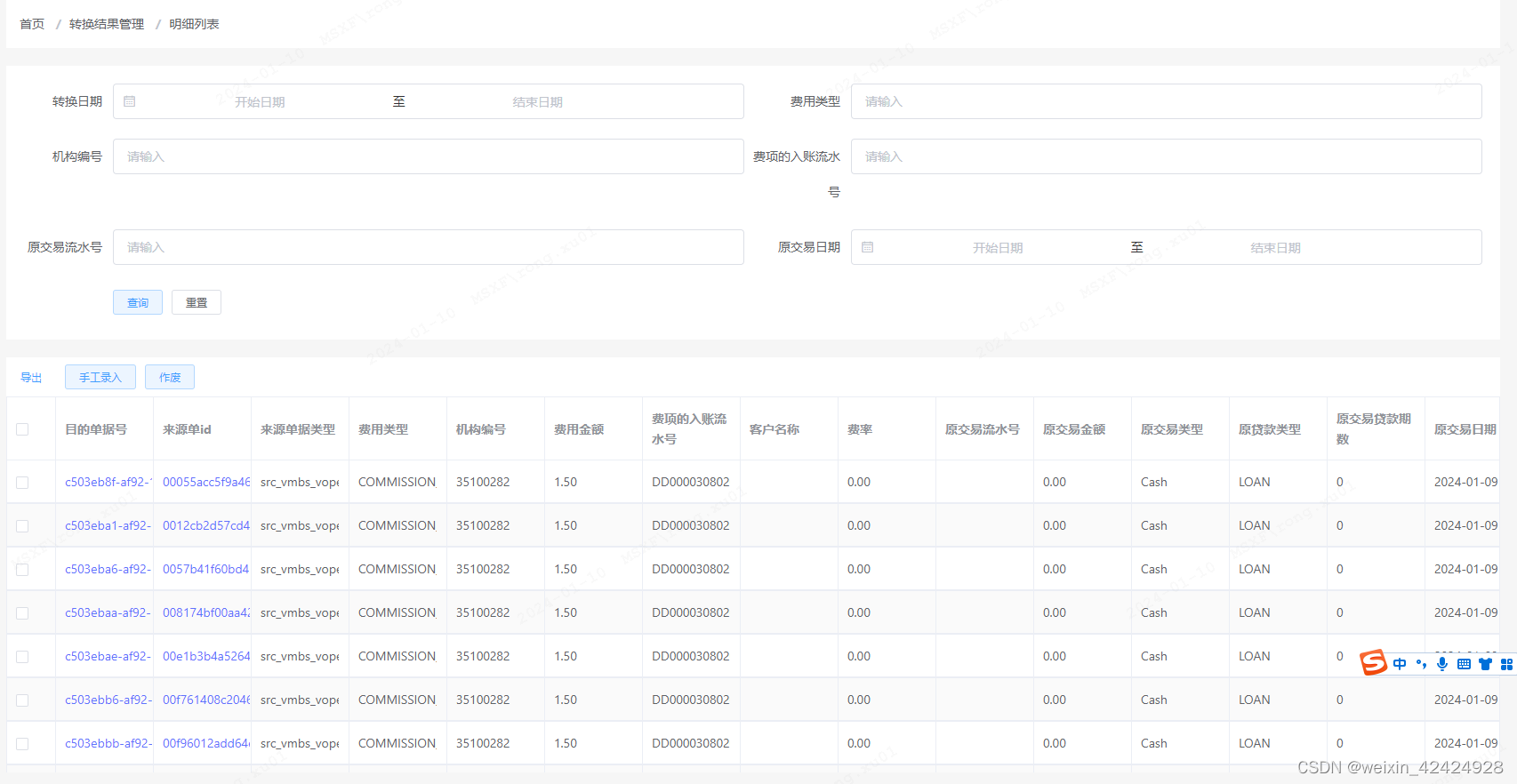Click Sogou punctuation mode icon
The height and width of the screenshot is (784, 1517).
(x=1421, y=664)
